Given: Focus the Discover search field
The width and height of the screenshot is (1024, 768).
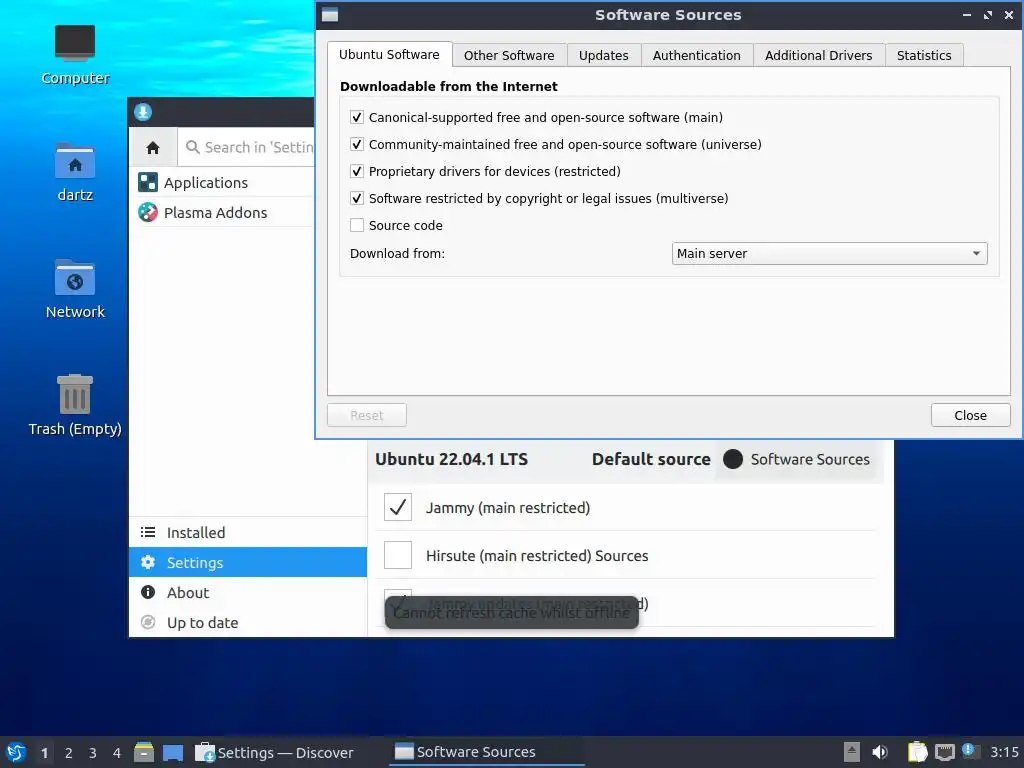Looking at the screenshot, I should 246,148.
